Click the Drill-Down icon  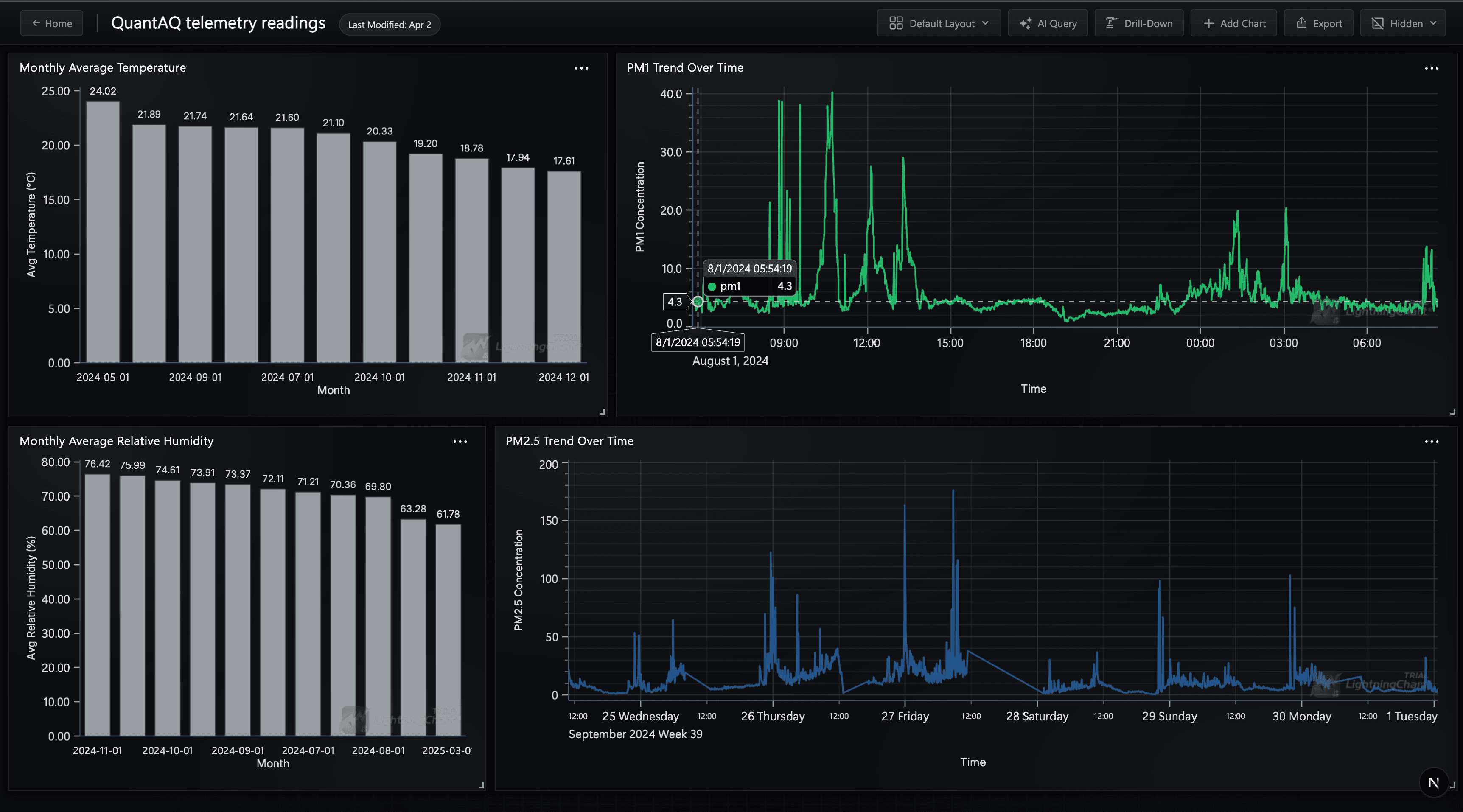pyautogui.click(x=1111, y=23)
